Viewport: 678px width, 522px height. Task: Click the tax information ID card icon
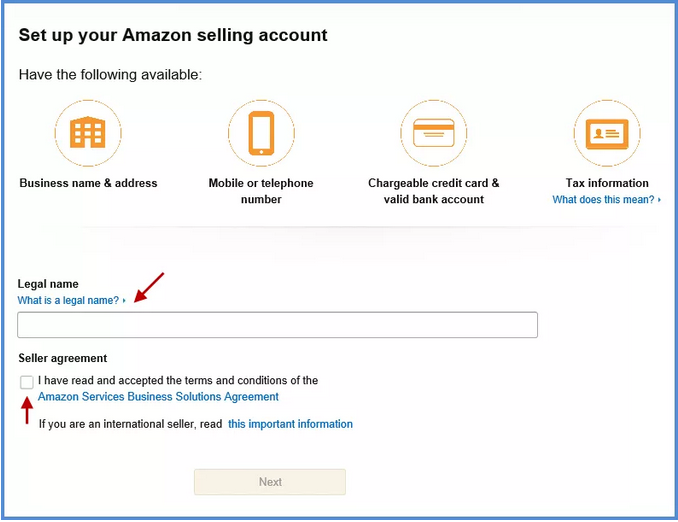[606, 133]
